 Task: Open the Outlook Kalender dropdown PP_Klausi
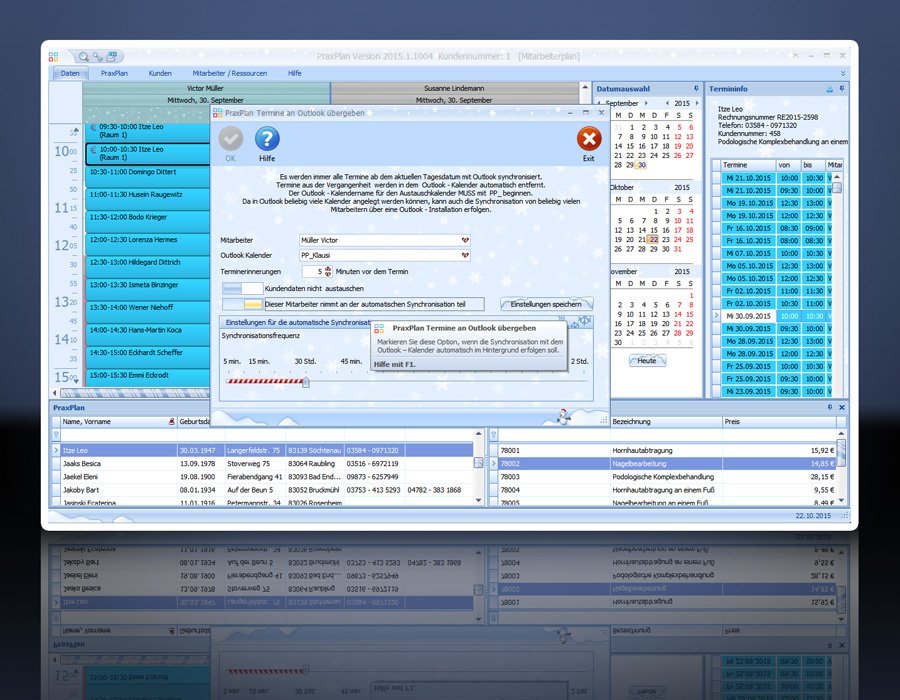click(x=465, y=255)
